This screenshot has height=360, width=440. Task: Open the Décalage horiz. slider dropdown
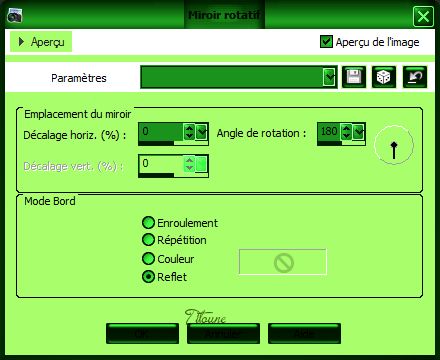tap(202, 132)
